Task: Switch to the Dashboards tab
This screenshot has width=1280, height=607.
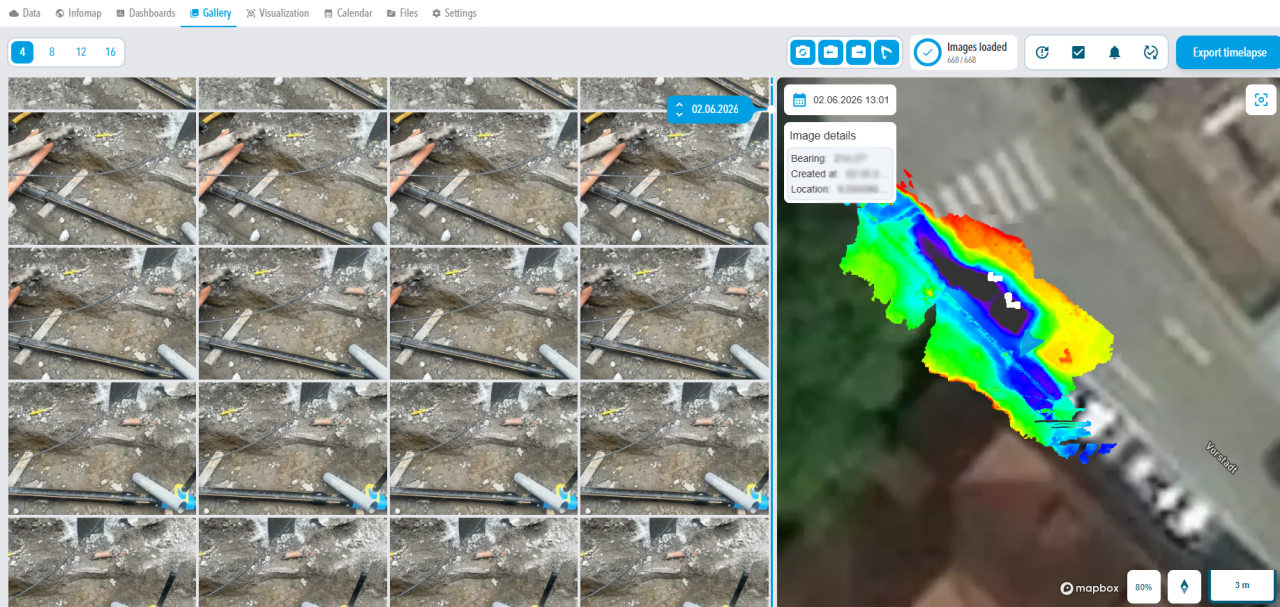Action: pyautogui.click(x=145, y=13)
